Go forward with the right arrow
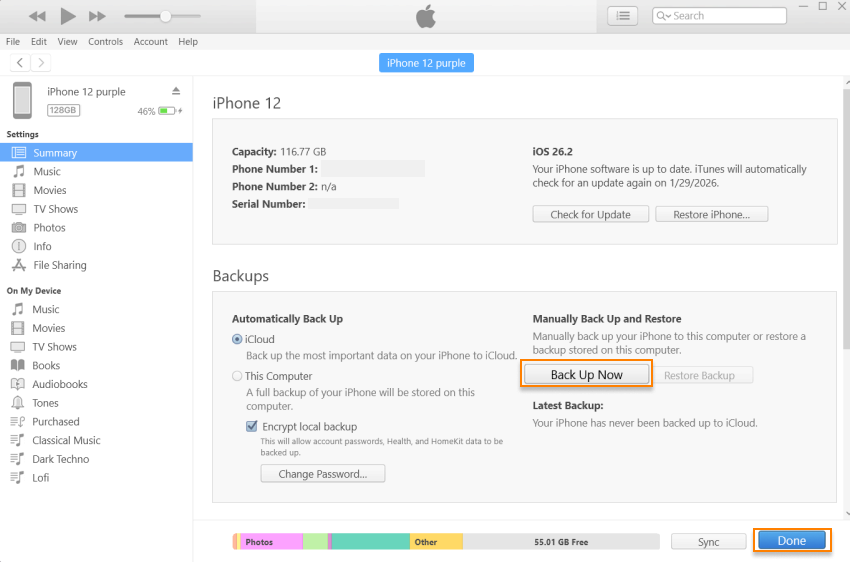The width and height of the screenshot is (850, 562). pyautogui.click(x=41, y=63)
